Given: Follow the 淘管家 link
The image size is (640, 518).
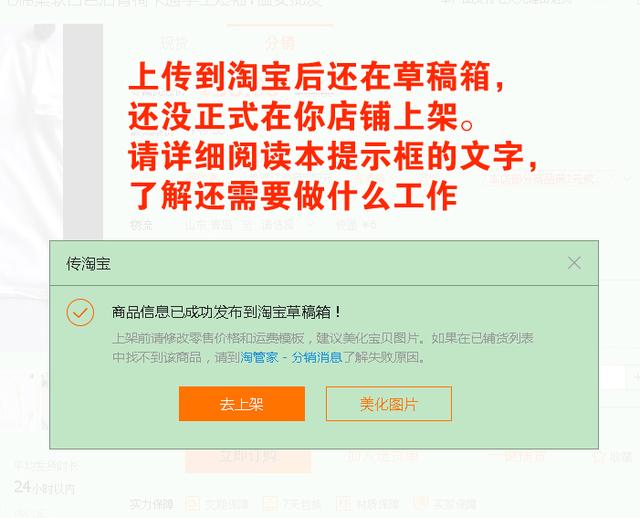Looking at the screenshot, I should [259, 358].
